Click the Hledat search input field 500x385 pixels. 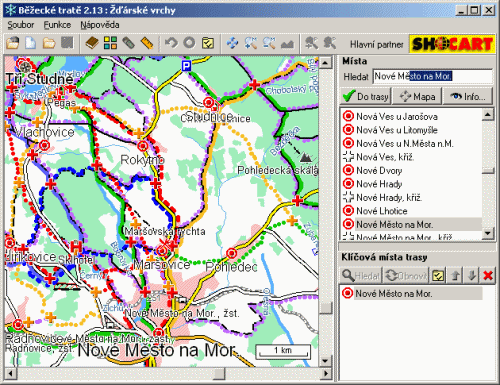click(x=433, y=76)
